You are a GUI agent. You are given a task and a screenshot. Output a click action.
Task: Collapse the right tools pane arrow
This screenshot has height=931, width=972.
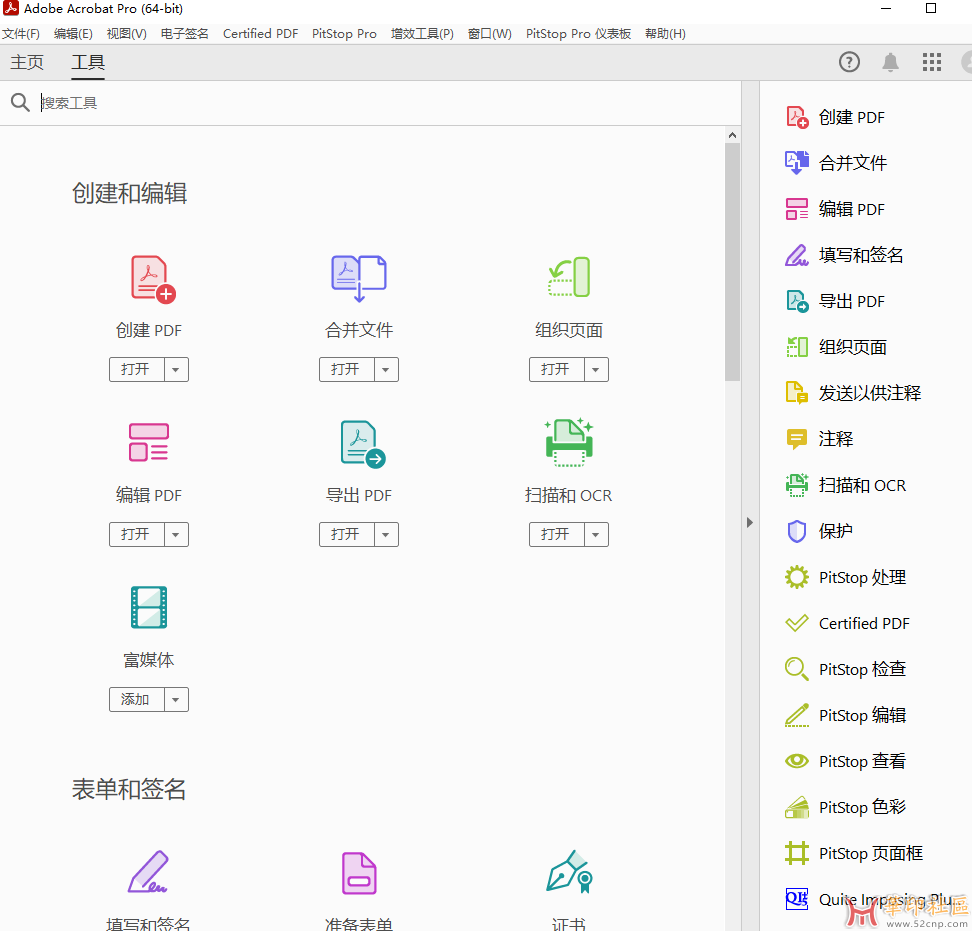749,523
